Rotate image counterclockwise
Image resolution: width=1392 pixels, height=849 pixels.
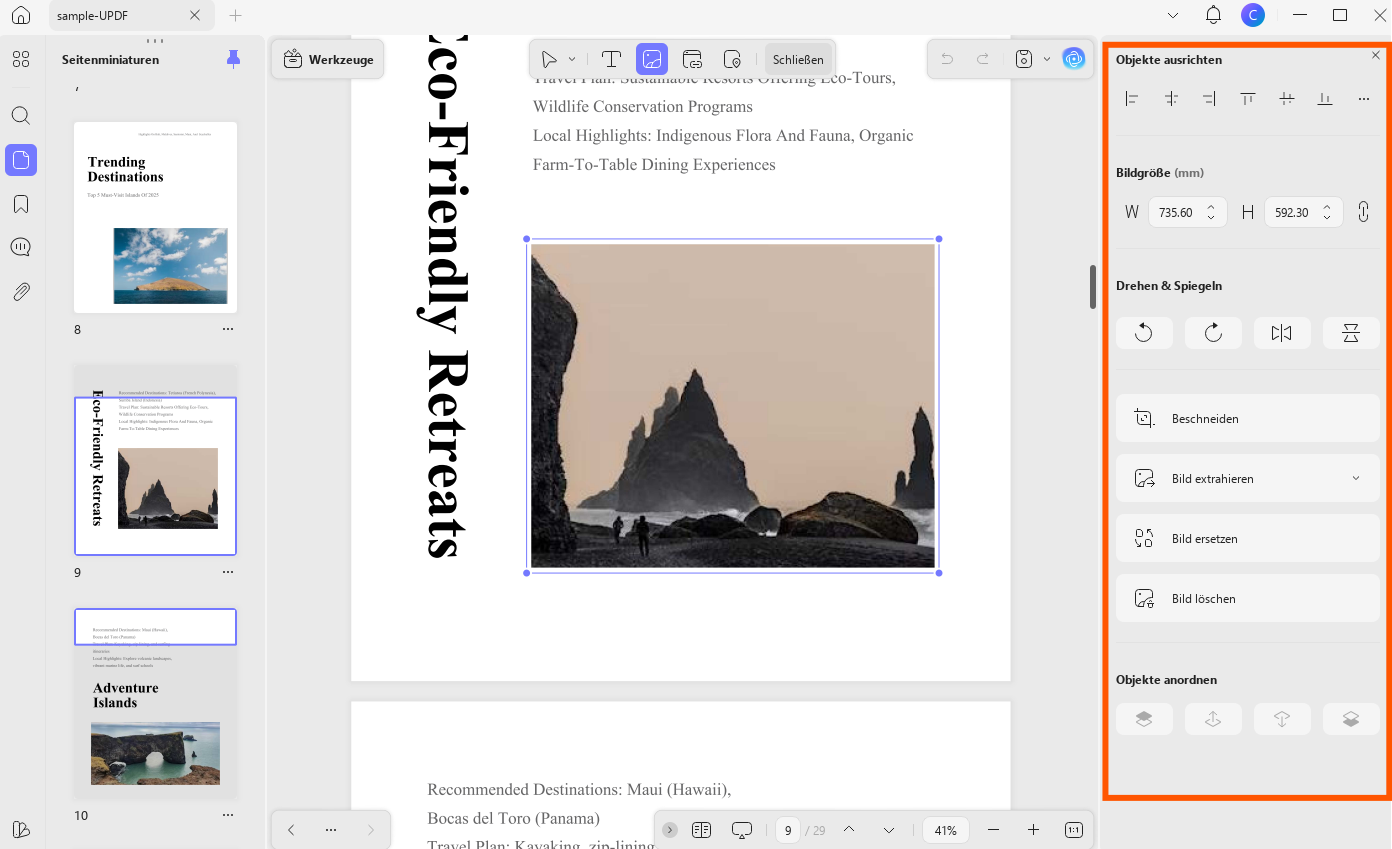coord(1144,333)
